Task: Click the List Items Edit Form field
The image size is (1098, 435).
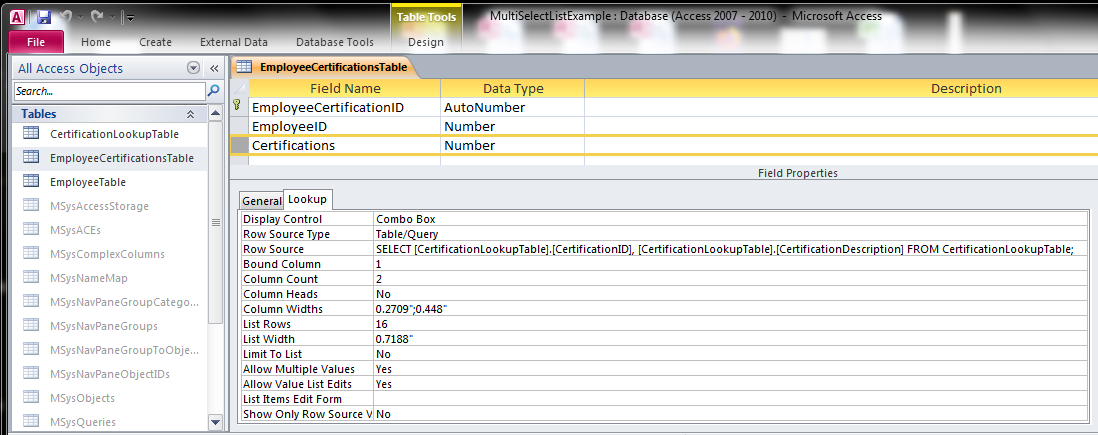Action: (x=730, y=399)
